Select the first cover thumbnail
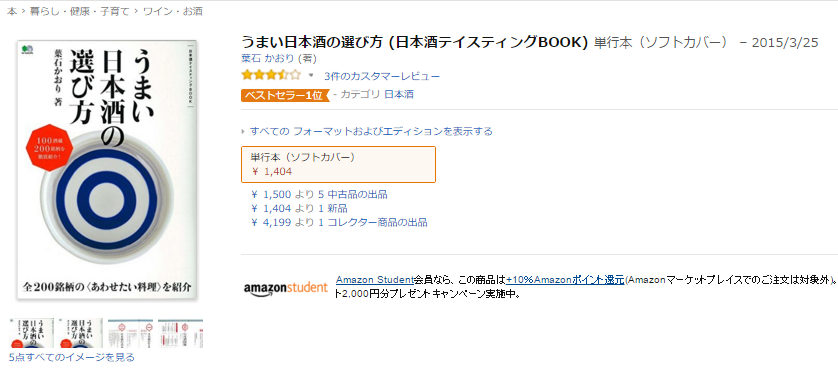This screenshot has width=838, height=369. [32, 333]
